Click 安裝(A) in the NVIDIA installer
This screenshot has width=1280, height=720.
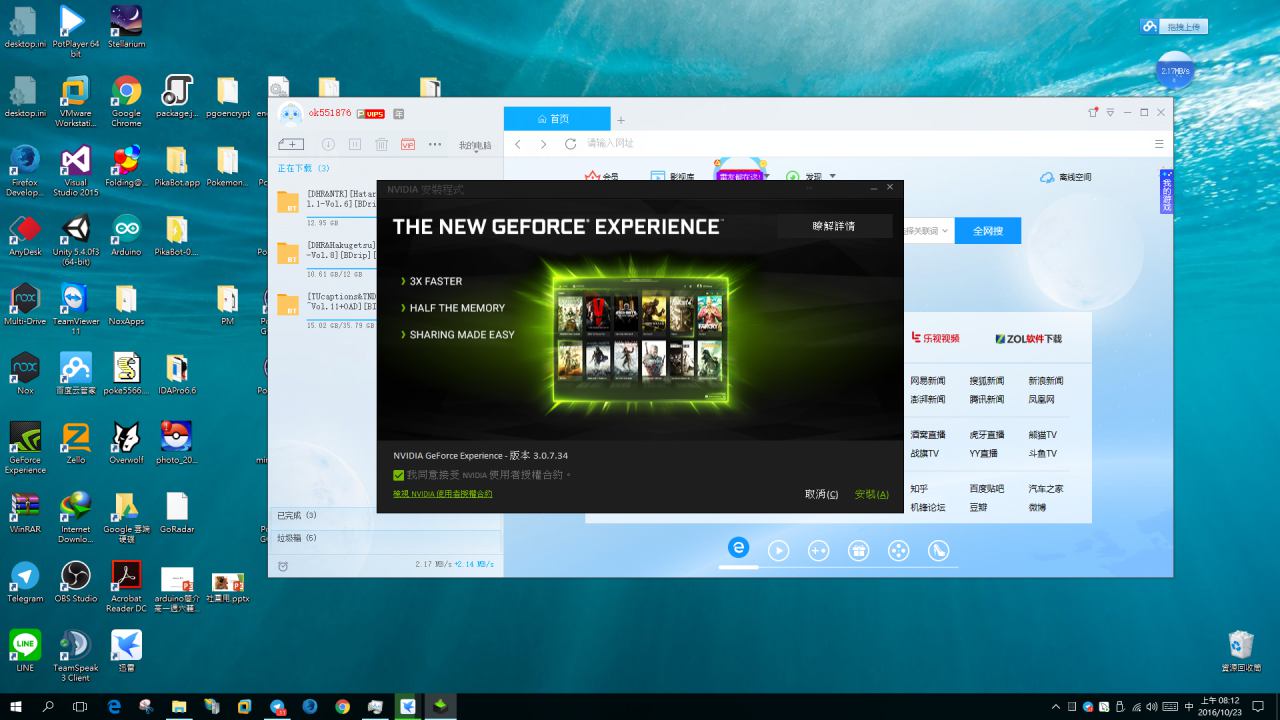pos(871,494)
